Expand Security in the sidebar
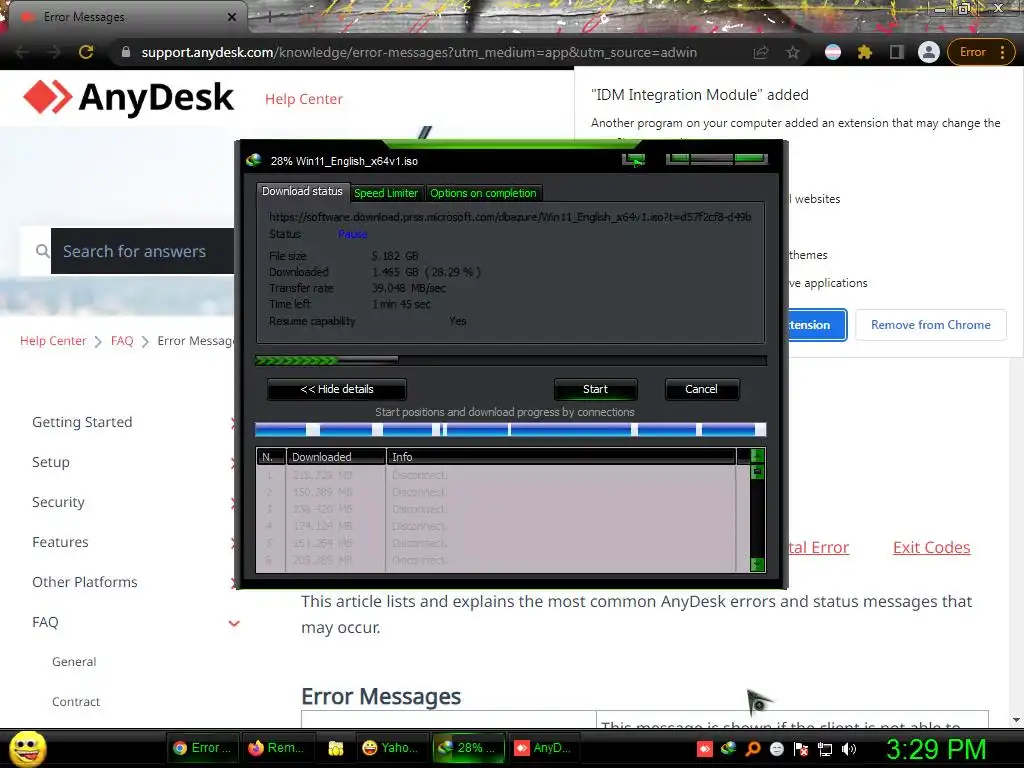This screenshot has width=1024, height=768. tap(58, 502)
